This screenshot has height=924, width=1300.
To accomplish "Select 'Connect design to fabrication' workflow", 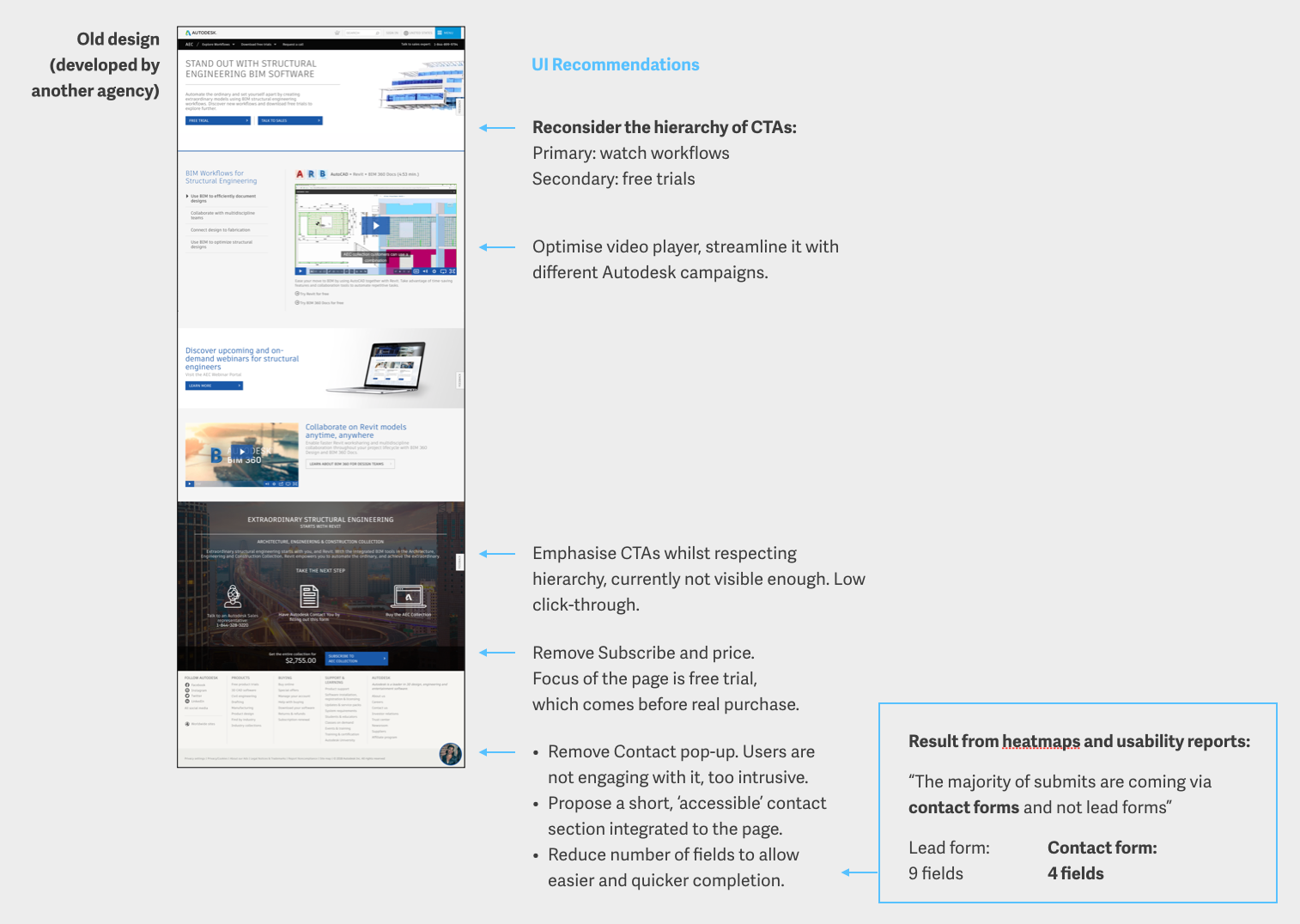I will 221,230.
